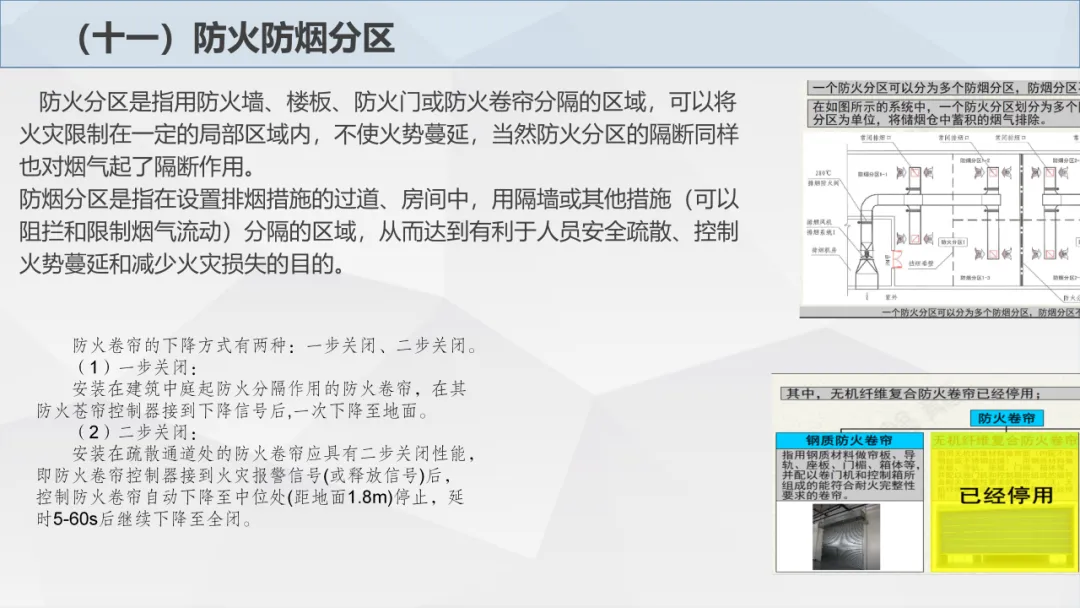
Task: Click the line starting 安装在疏散通道处的防火卷帘
Action: pos(274,454)
